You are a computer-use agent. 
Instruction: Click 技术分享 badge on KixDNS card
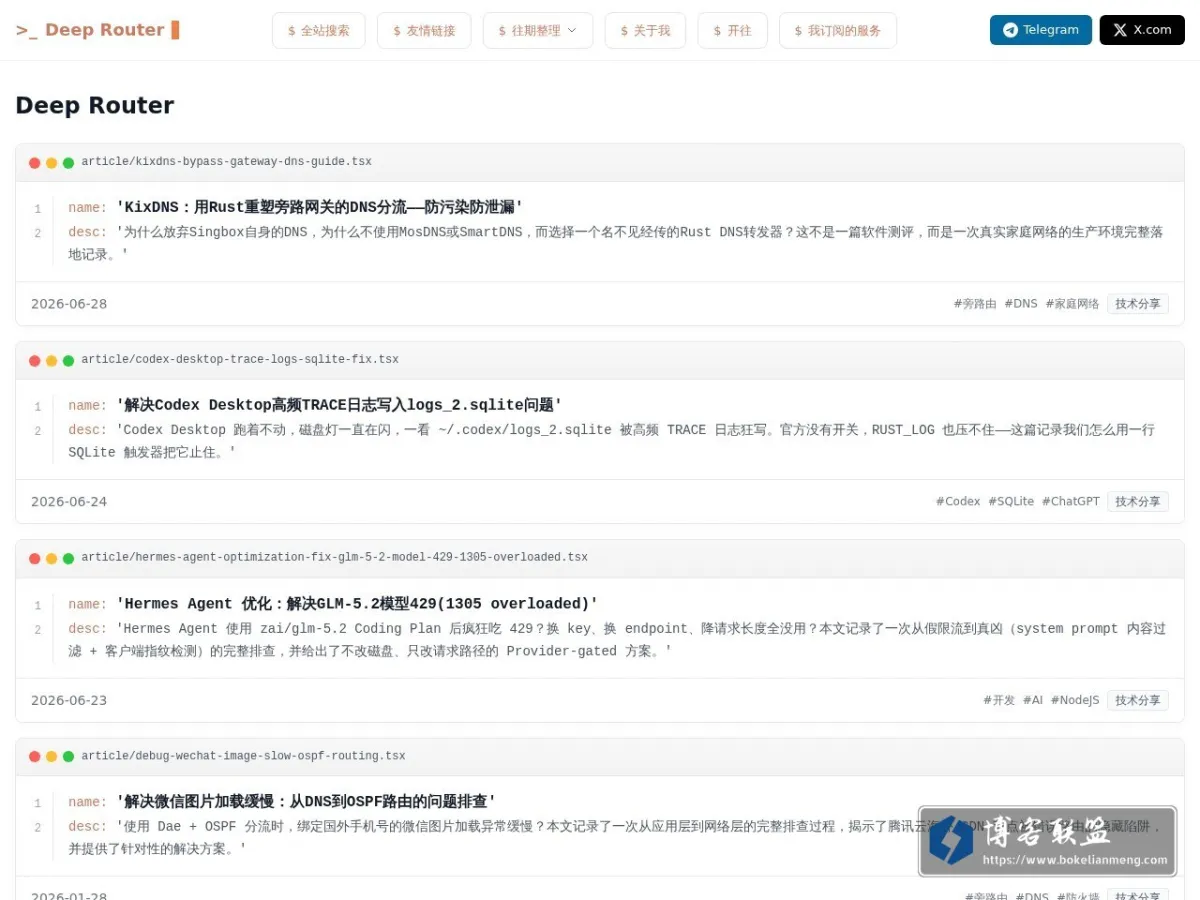[x=1138, y=304]
